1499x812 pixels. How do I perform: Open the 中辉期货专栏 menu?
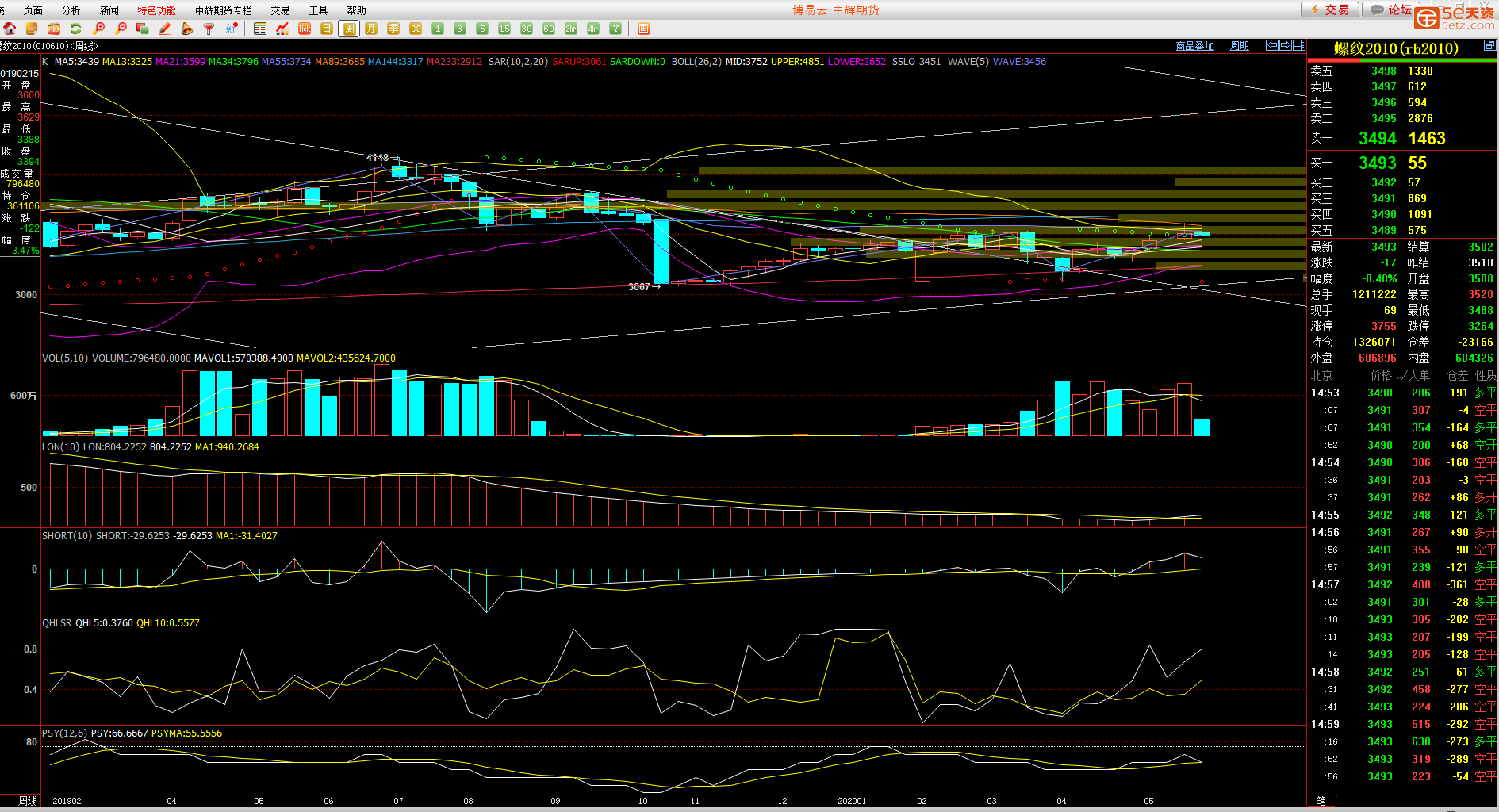(224, 10)
